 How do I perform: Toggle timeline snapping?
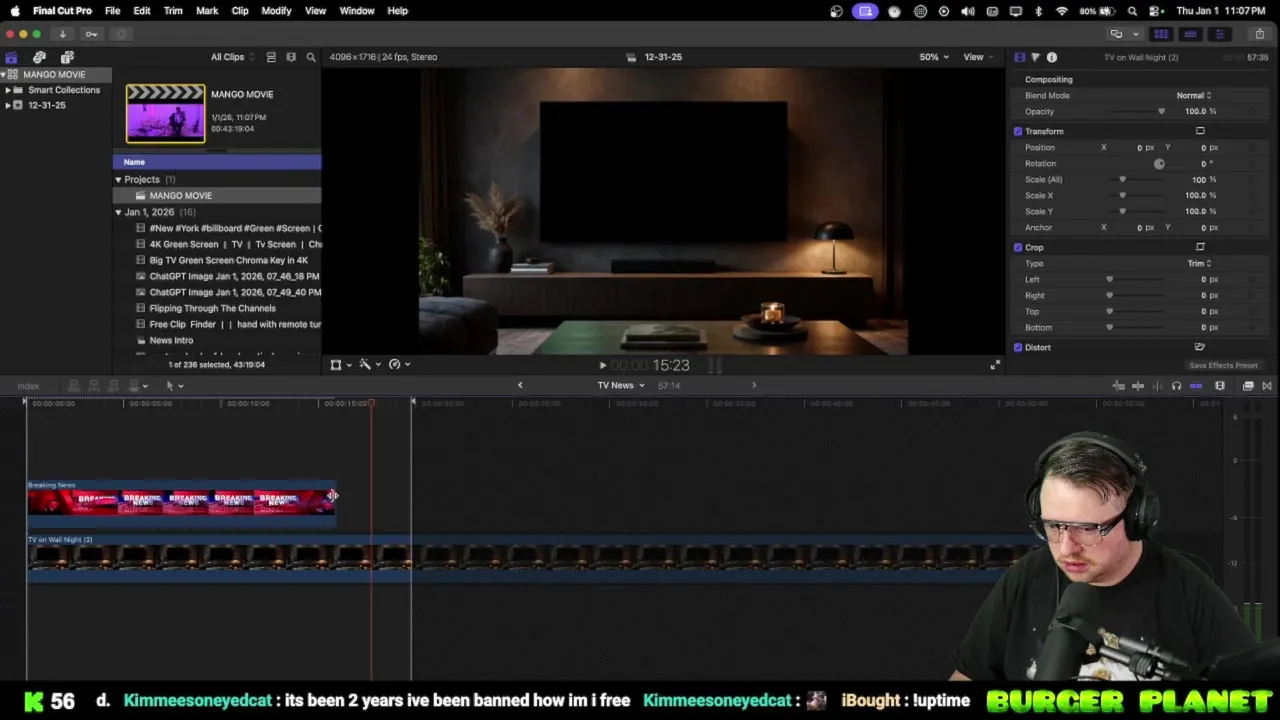point(1196,386)
